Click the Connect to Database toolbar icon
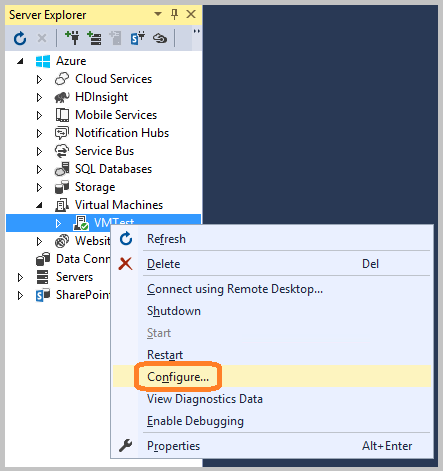The height and width of the screenshot is (471, 443). point(72,38)
